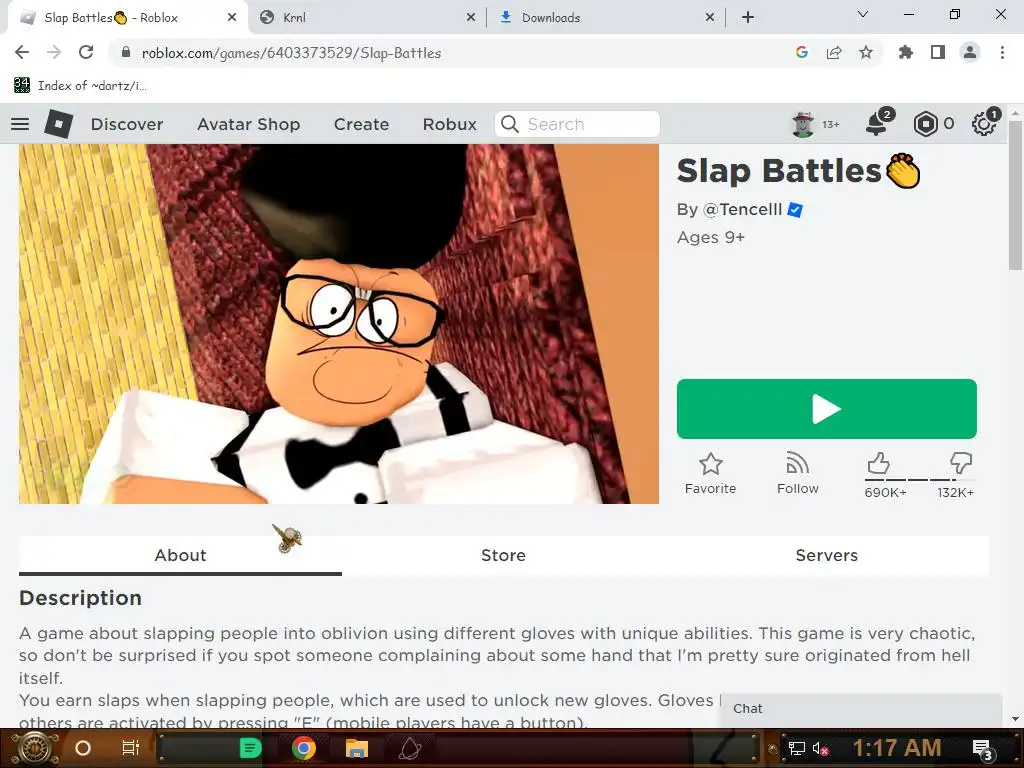Dislike the game with thumbs down
Image resolution: width=1024 pixels, height=768 pixels.
click(x=960, y=464)
